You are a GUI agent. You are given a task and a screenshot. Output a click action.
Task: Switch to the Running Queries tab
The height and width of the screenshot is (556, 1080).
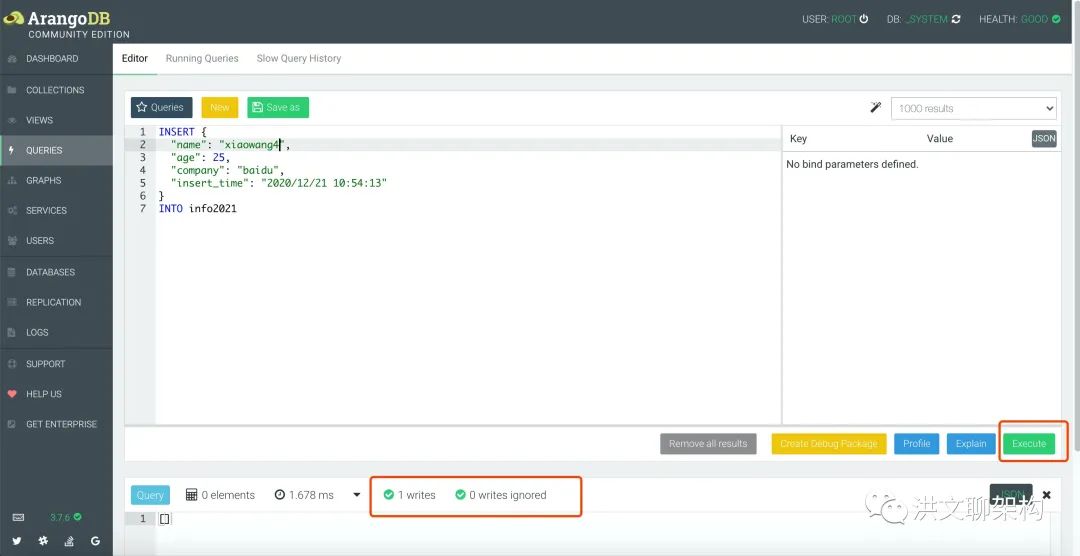coord(202,59)
